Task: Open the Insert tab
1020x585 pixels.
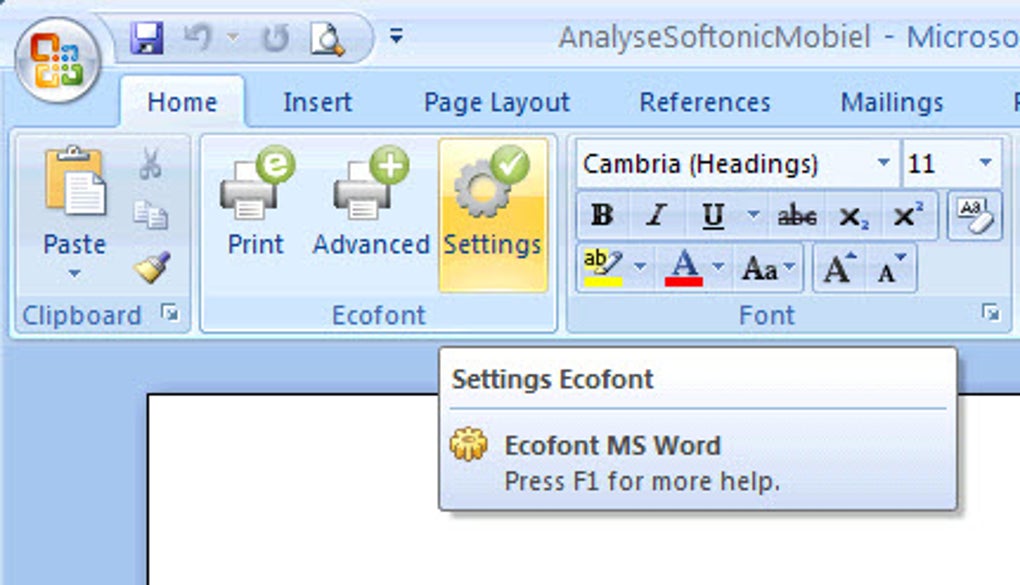Action: click(317, 102)
